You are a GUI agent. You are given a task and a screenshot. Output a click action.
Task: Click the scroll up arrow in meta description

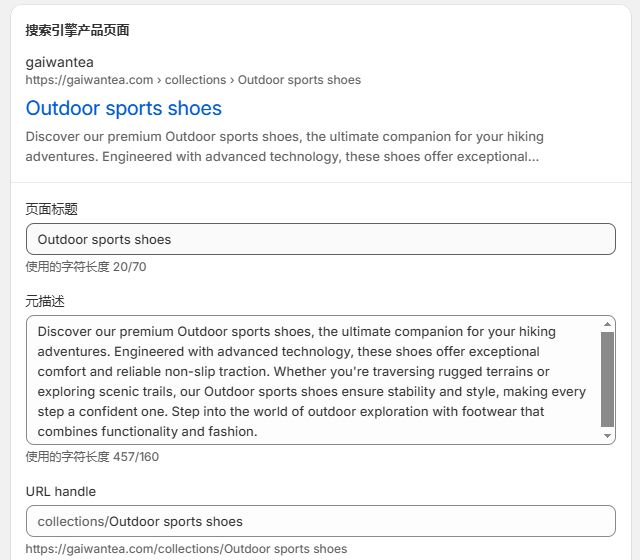click(x=607, y=324)
